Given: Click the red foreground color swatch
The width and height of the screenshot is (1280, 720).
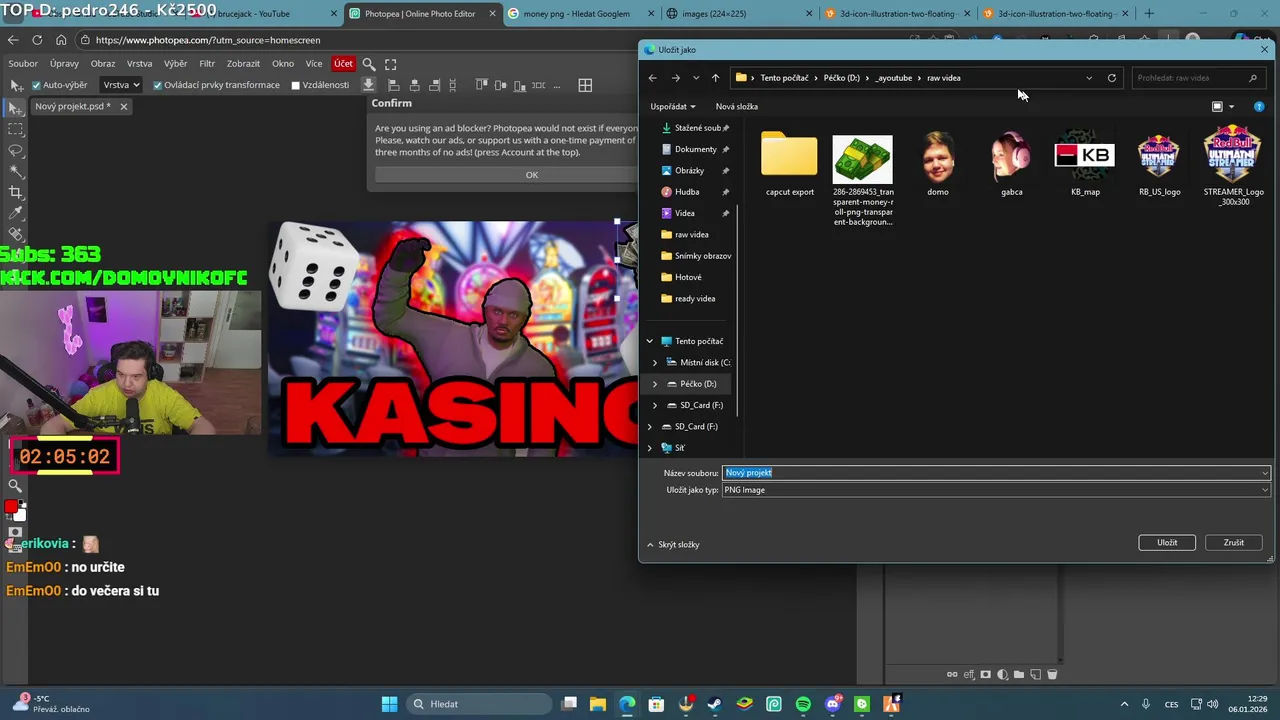Looking at the screenshot, I should tap(11, 507).
